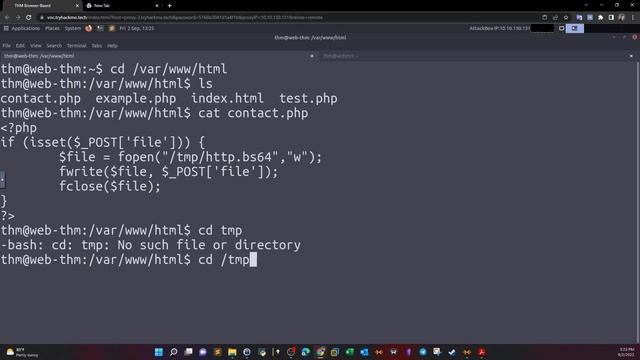Expand the tab search chevron in browser
Image resolution: width=640 pixels, height=360 pixels.
pyautogui.click(x=586, y=5)
